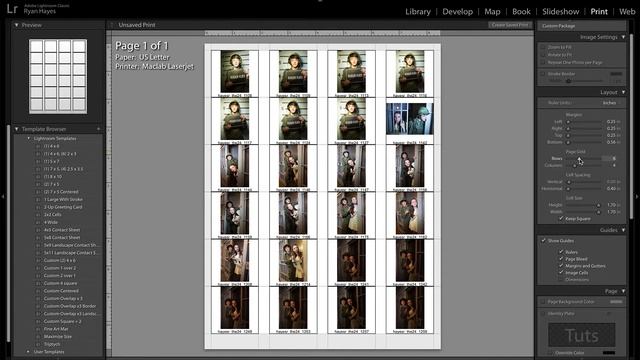Viewport: 640px width, 360px height.
Task: Uncheck Margins and Gutters option
Action: (x=561, y=266)
